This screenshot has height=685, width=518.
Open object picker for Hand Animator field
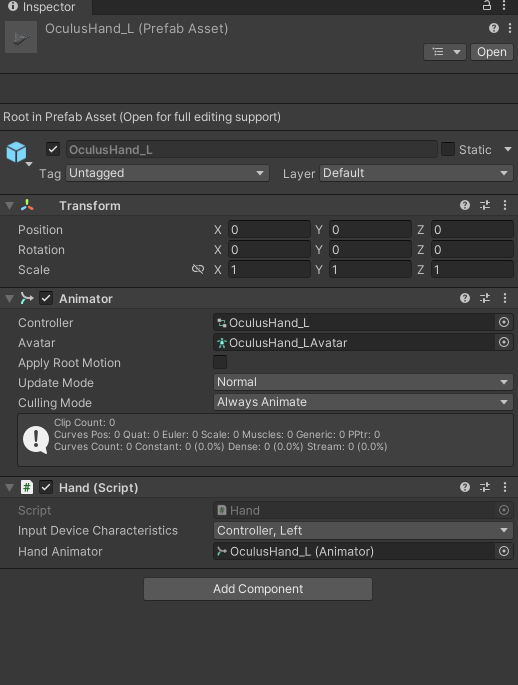504,551
